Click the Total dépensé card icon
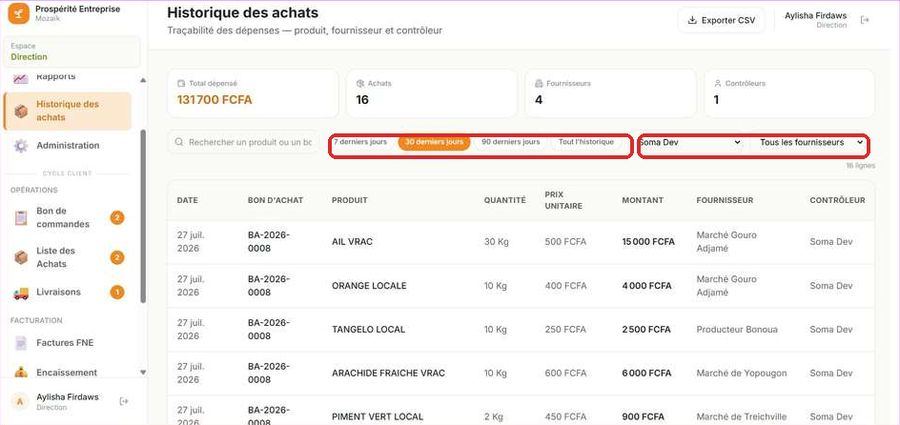Image resolution: width=900 pixels, height=425 pixels. 181,83
